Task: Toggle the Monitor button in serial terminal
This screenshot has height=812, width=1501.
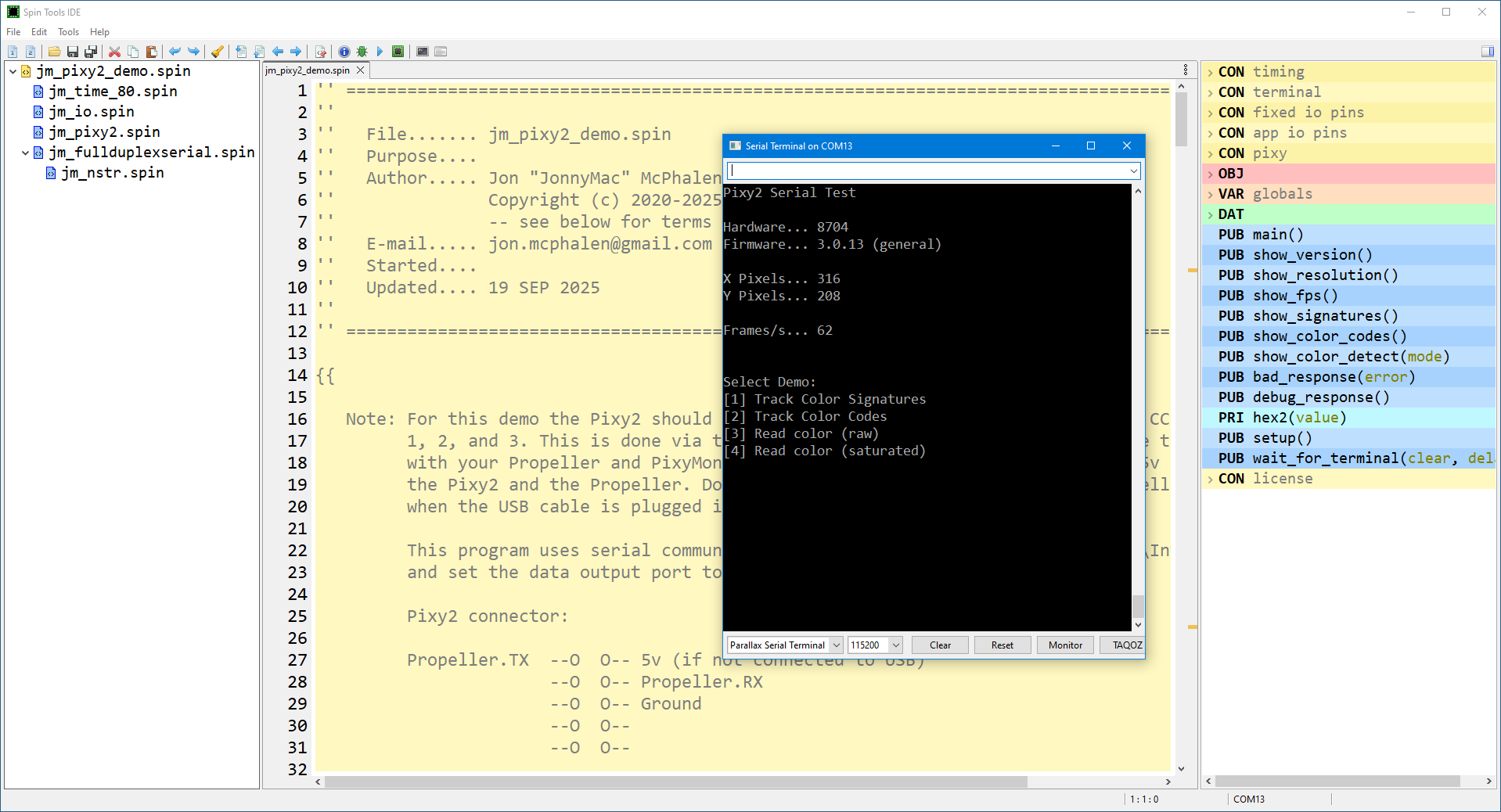Action: [x=1065, y=645]
